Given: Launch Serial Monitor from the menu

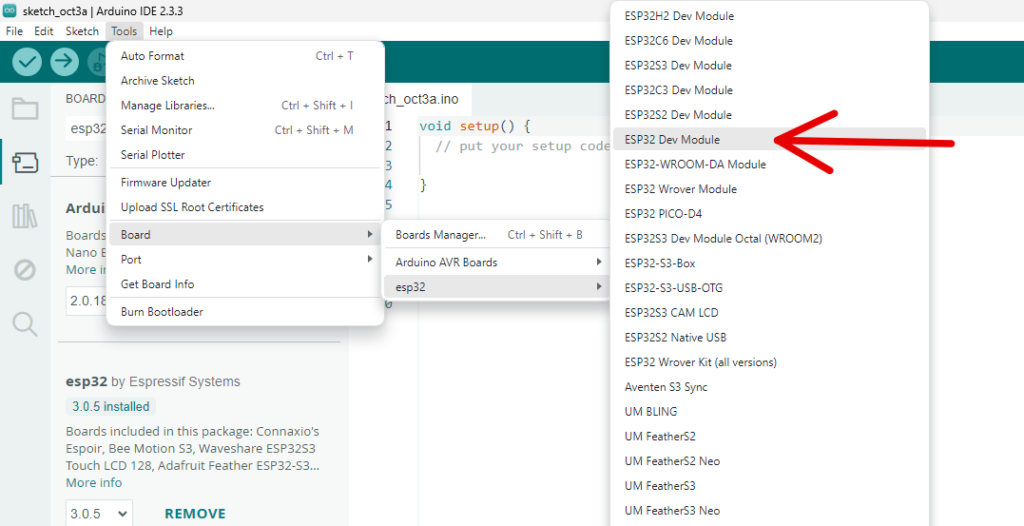Looking at the screenshot, I should pyautogui.click(x=245, y=130).
